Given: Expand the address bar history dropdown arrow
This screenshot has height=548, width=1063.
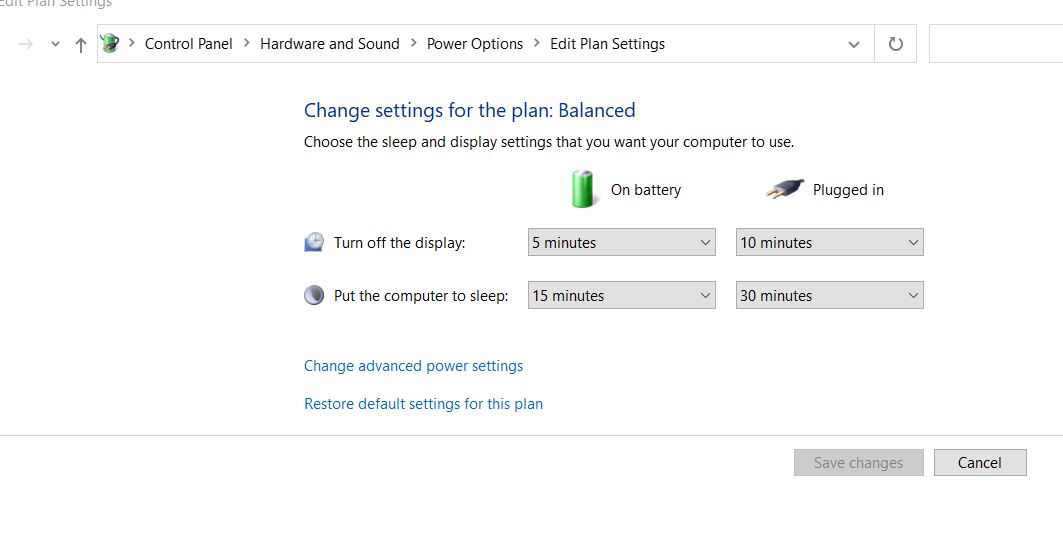Looking at the screenshot, I should (854, 45).
